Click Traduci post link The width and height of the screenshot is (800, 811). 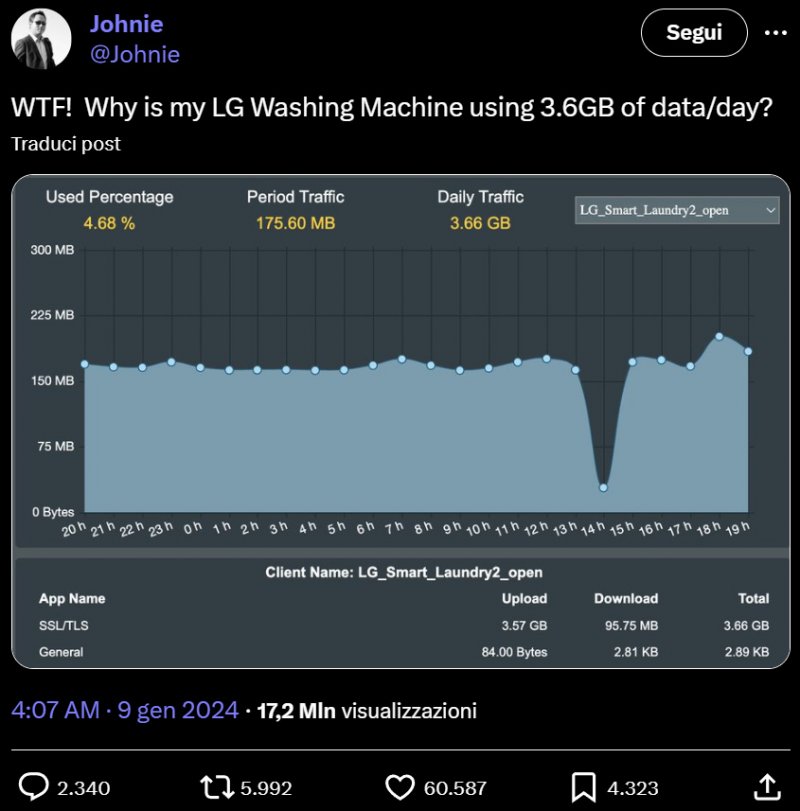click(66, 144)
